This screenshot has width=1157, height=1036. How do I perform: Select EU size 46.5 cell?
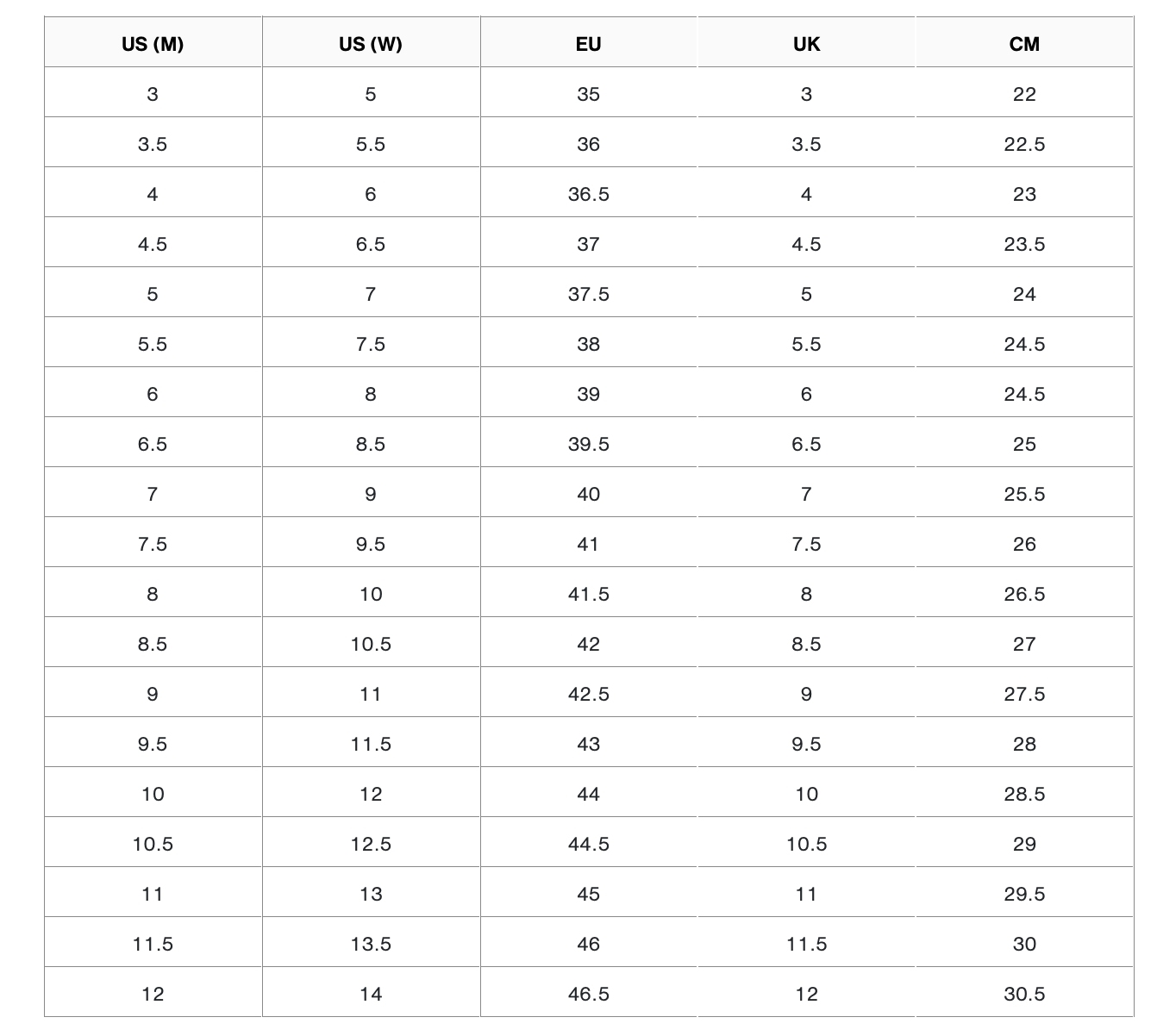point(588,994)
